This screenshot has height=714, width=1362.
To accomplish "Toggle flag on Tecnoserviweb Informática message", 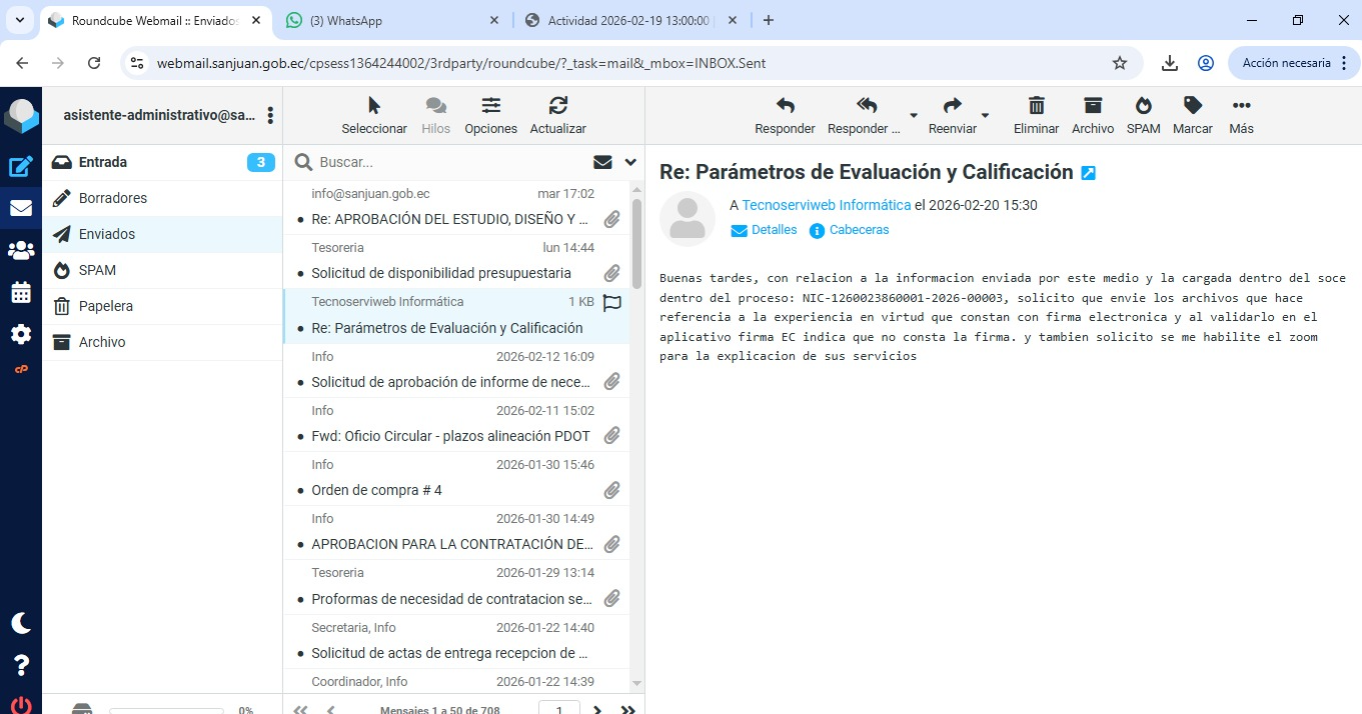I will pos(612,302).
